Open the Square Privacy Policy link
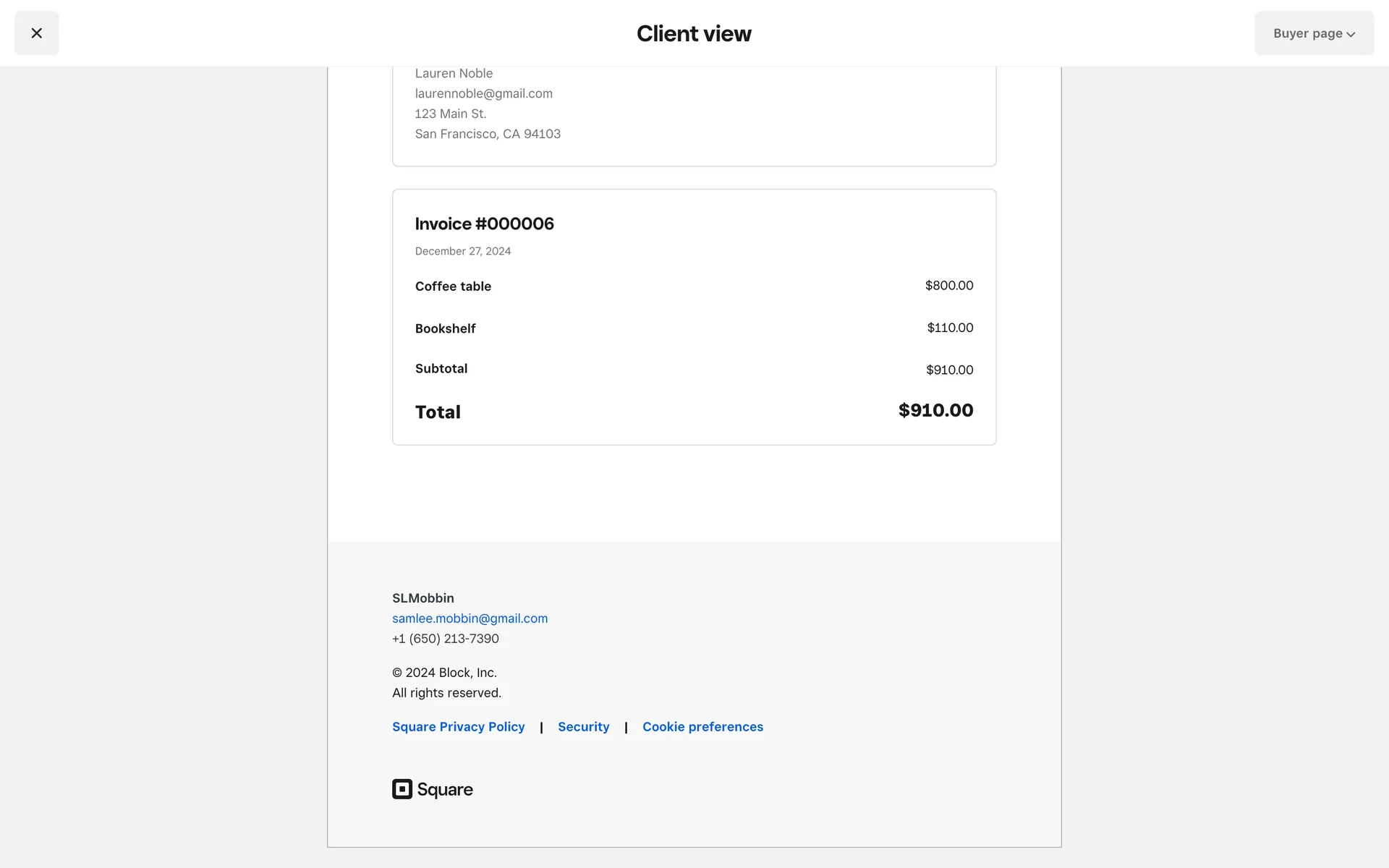The width and height of the screenshot is (1389, 868). [x=458, y=727]
